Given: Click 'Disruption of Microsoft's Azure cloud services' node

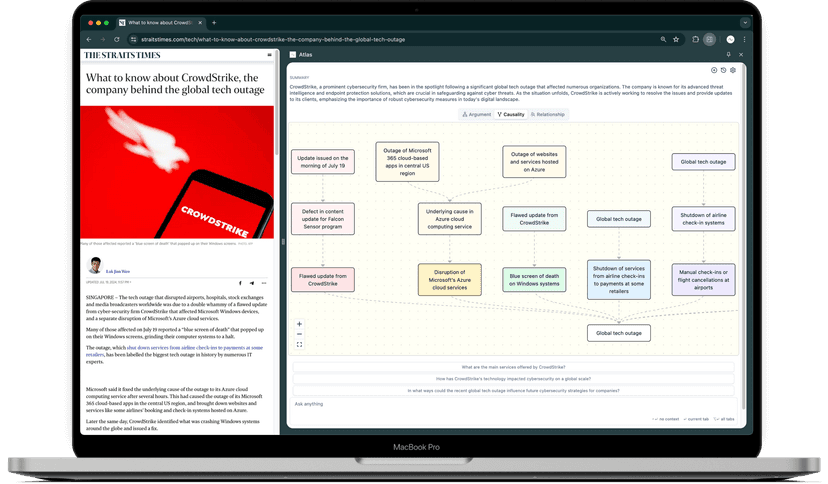Looking at the screenshot, I should [x=449, y=280].
